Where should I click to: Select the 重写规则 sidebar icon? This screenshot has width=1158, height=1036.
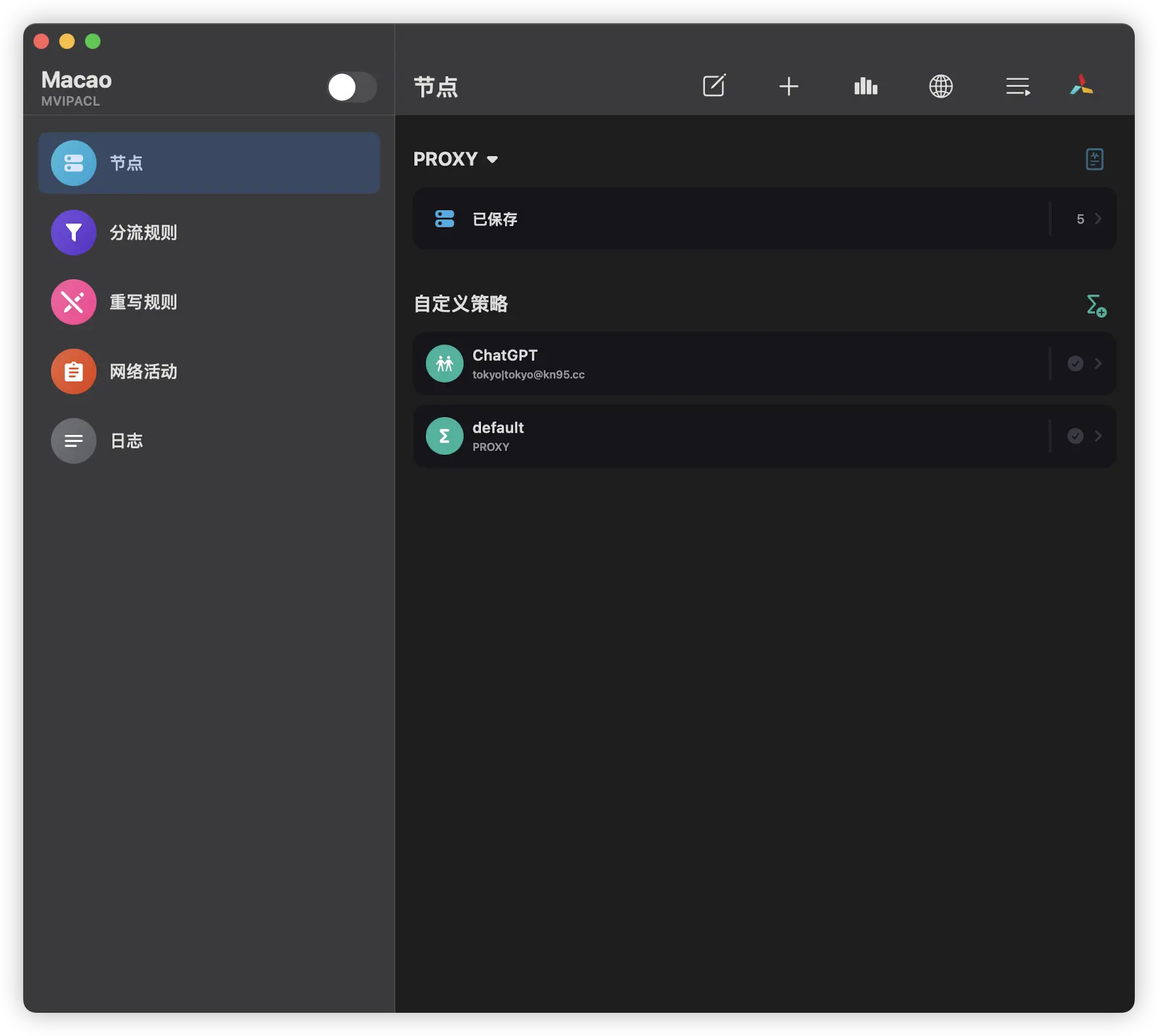pyautogui.click(x=73, y=302)
